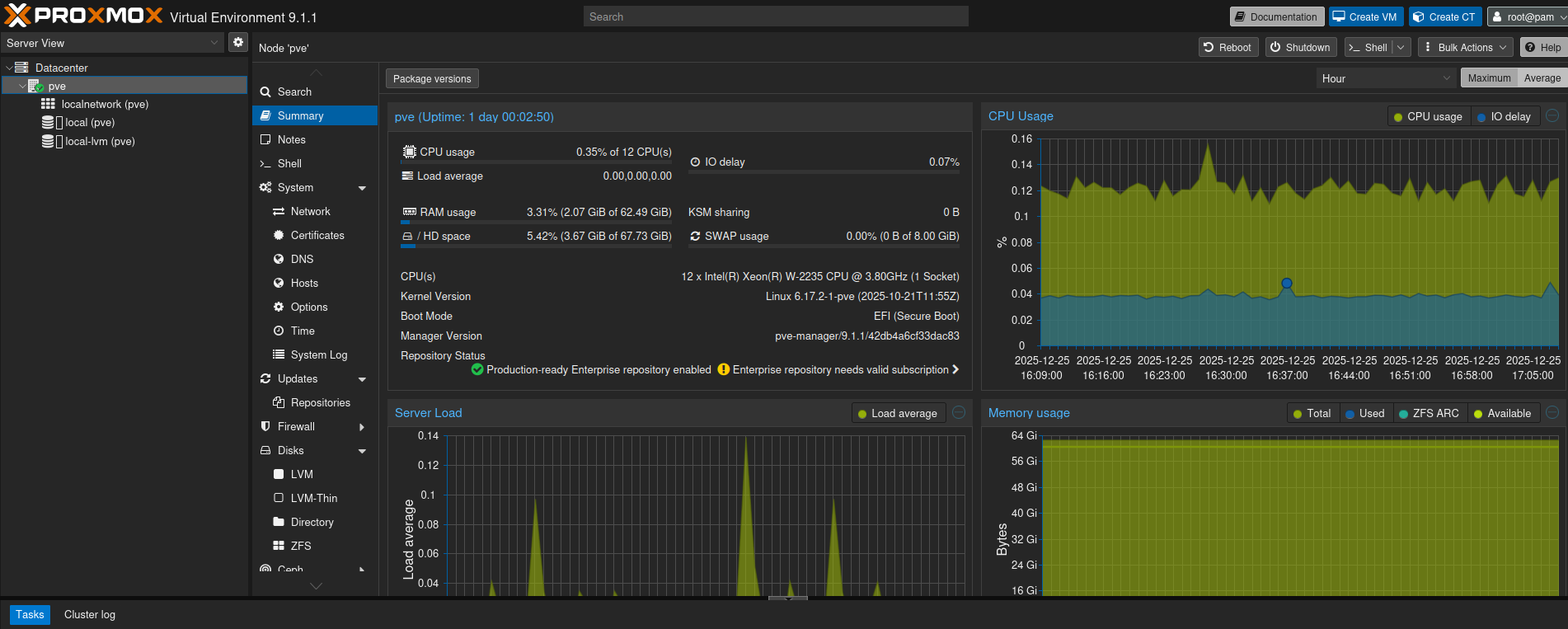
Task: Collapse the Disks menu group
Action: point(362,451)
